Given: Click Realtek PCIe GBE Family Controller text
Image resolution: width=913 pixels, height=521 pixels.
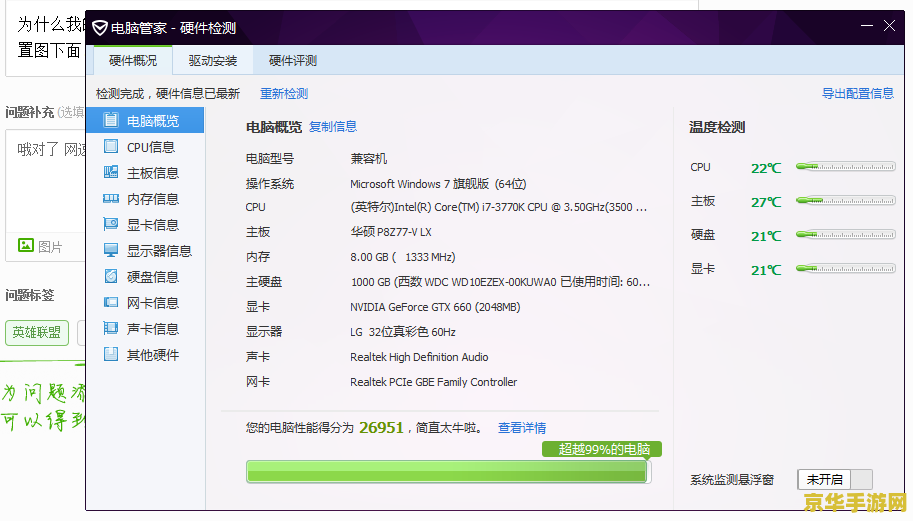Looking at the screenshot, I should point(433,382).
